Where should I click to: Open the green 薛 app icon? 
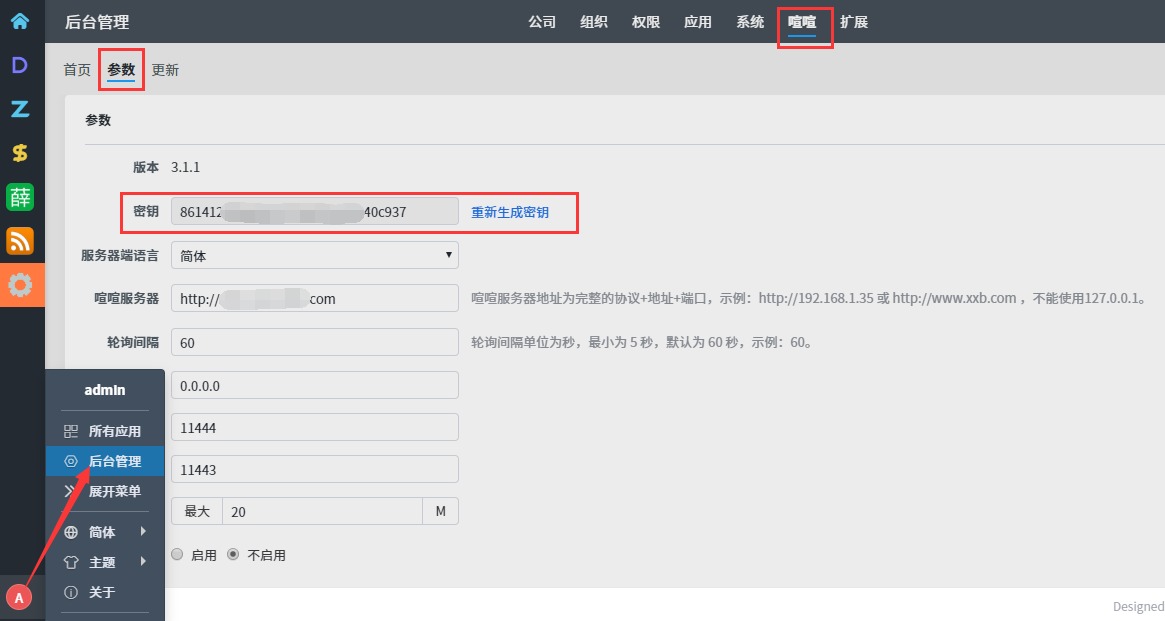click(x=20, y=197)
